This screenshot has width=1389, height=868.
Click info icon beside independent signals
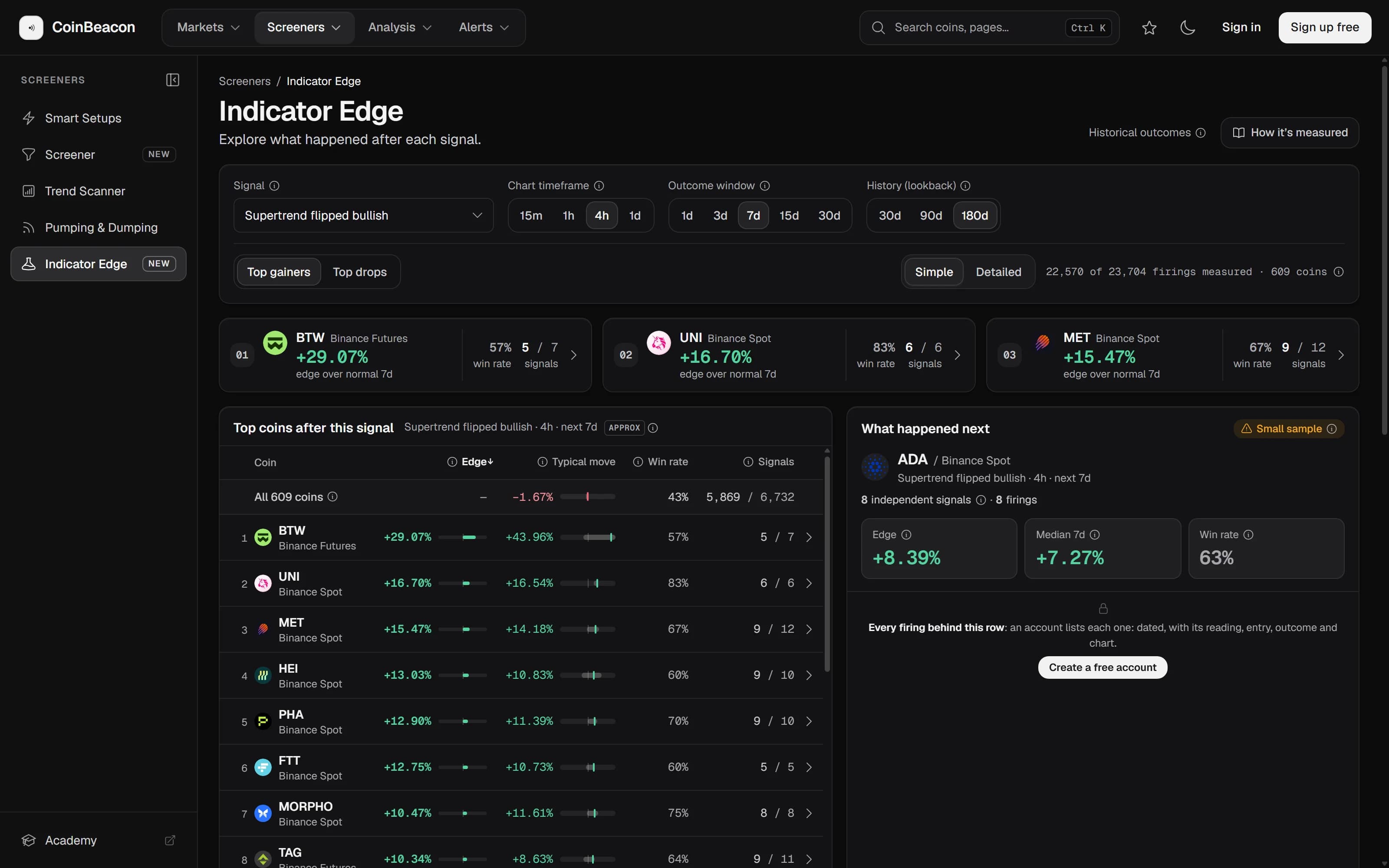point(981,500)
